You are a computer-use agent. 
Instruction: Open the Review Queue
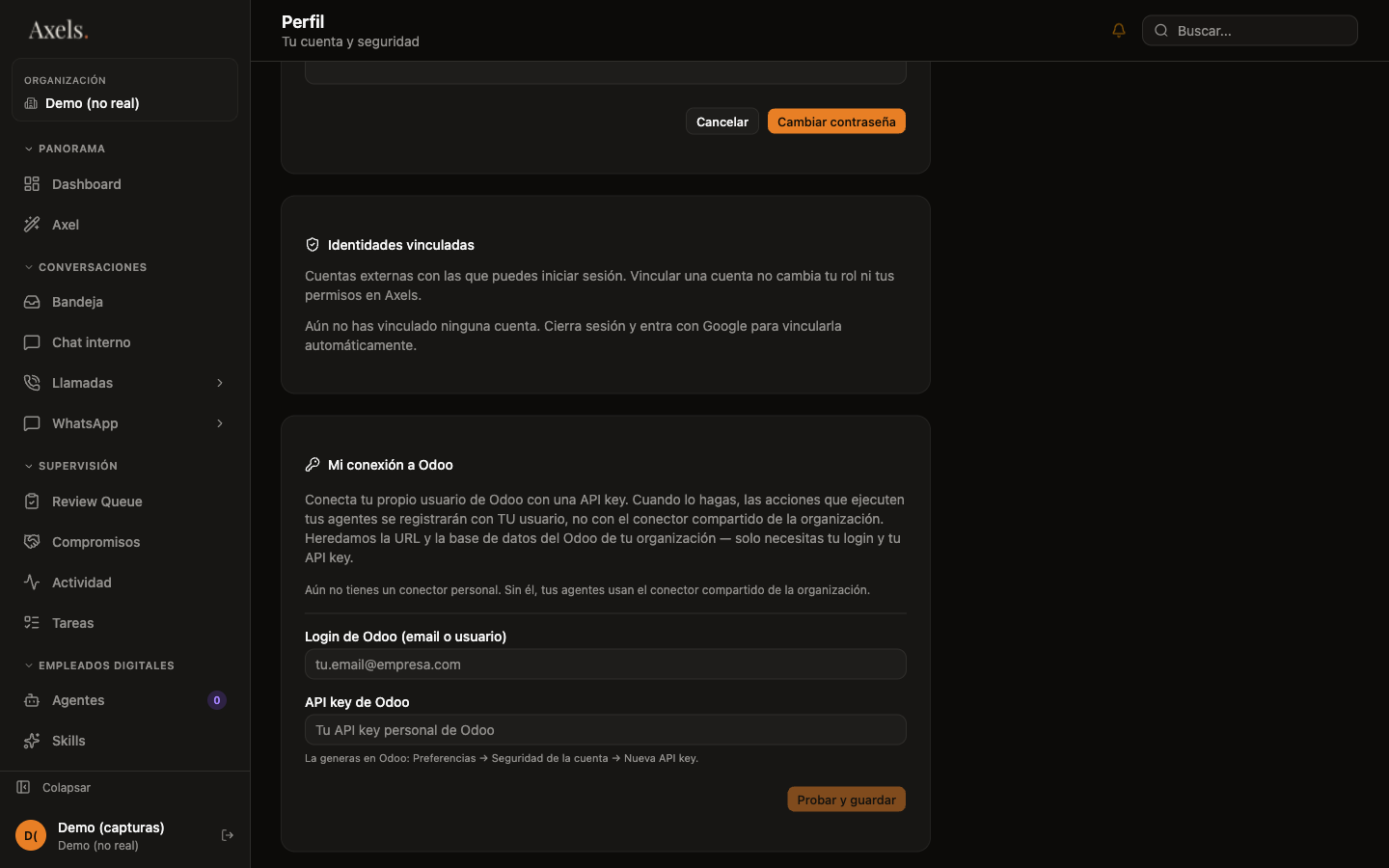tap(124, 502)
